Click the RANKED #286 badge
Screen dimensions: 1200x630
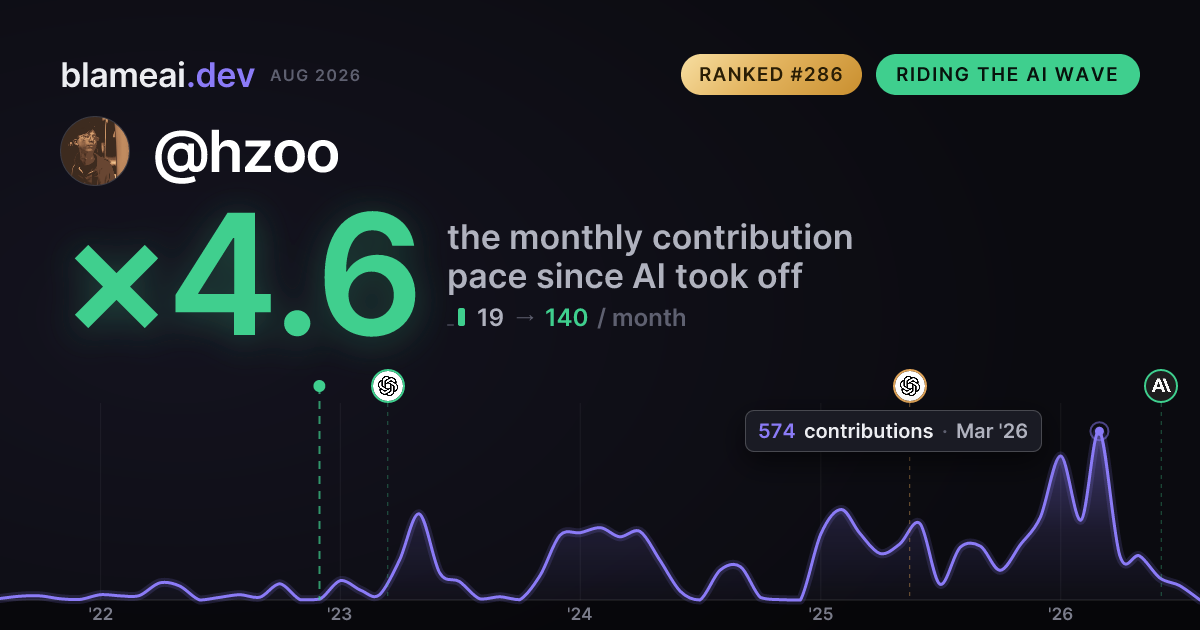tap(771, 75)
